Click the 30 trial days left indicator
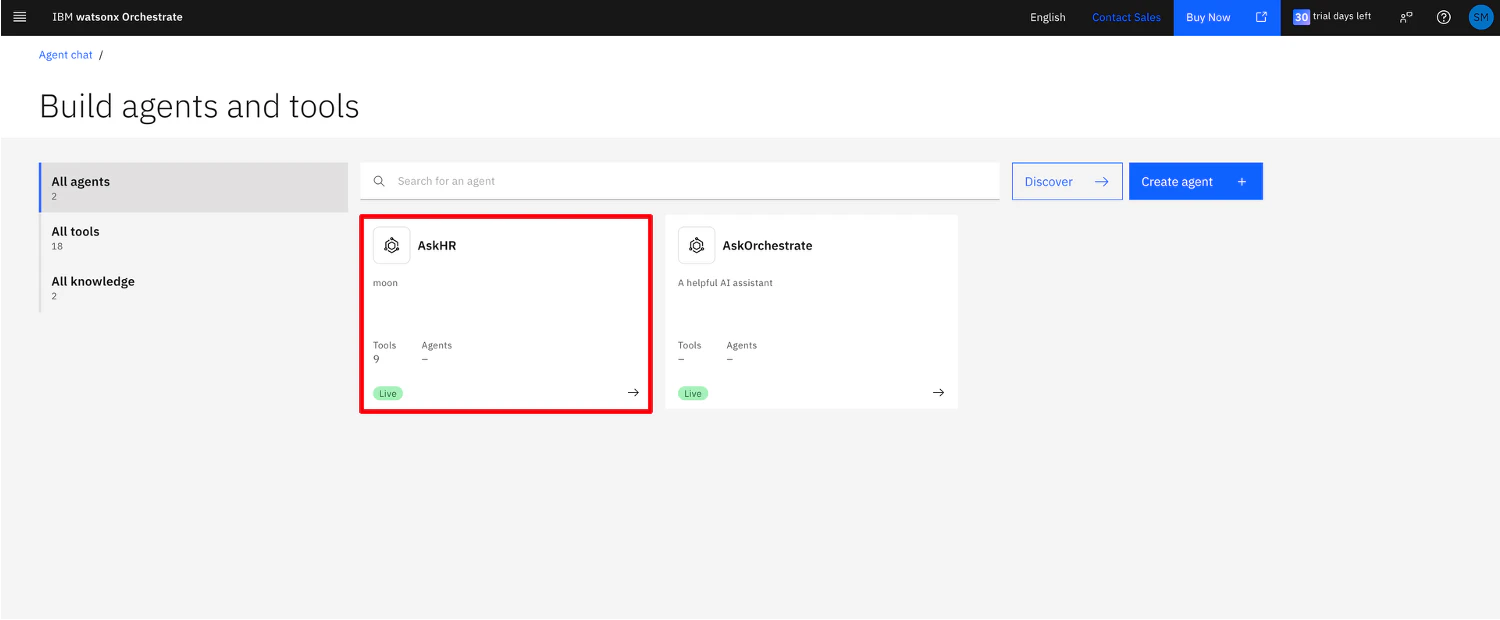This screenshot has height=620, width=1500. [1332, 17]
